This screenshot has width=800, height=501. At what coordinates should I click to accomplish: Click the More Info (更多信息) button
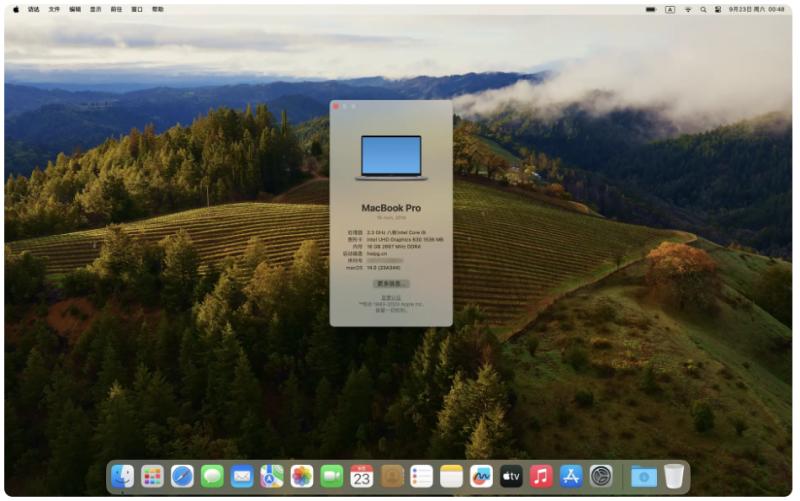[391, 284]
